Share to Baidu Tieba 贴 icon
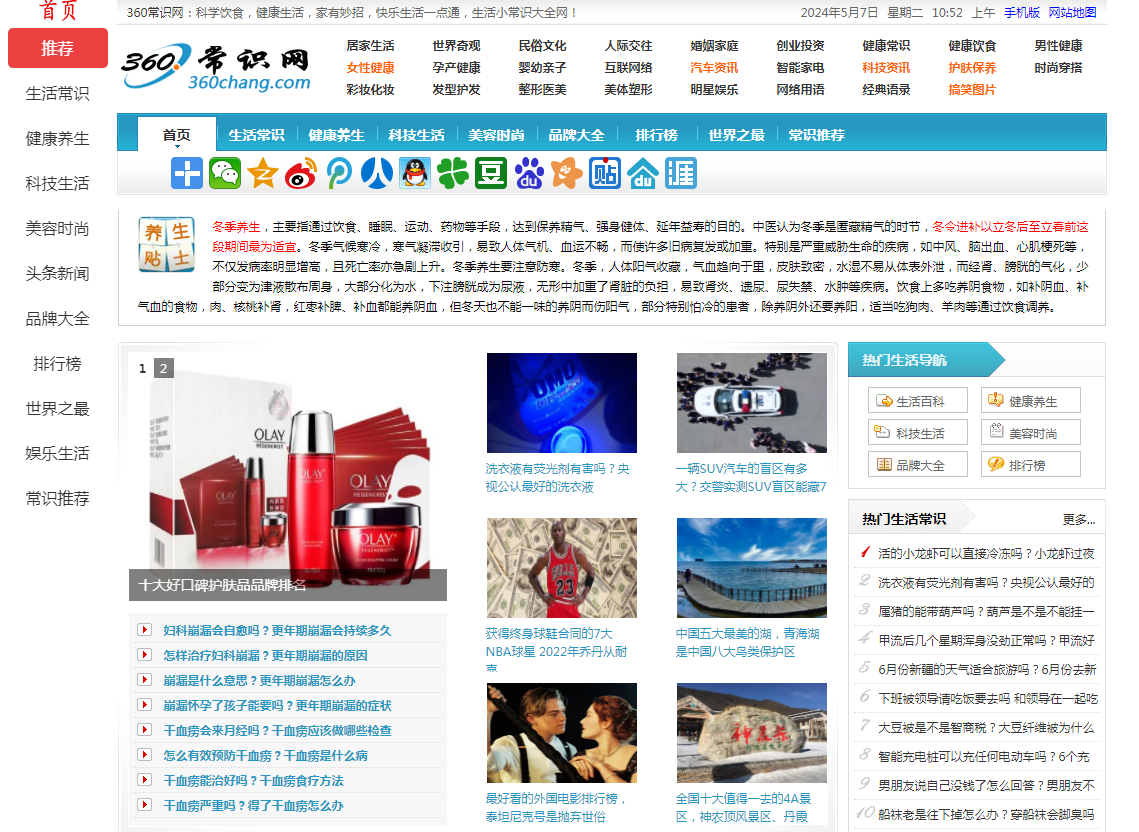This screenshot has height=832, width=1139. (605, 174)
